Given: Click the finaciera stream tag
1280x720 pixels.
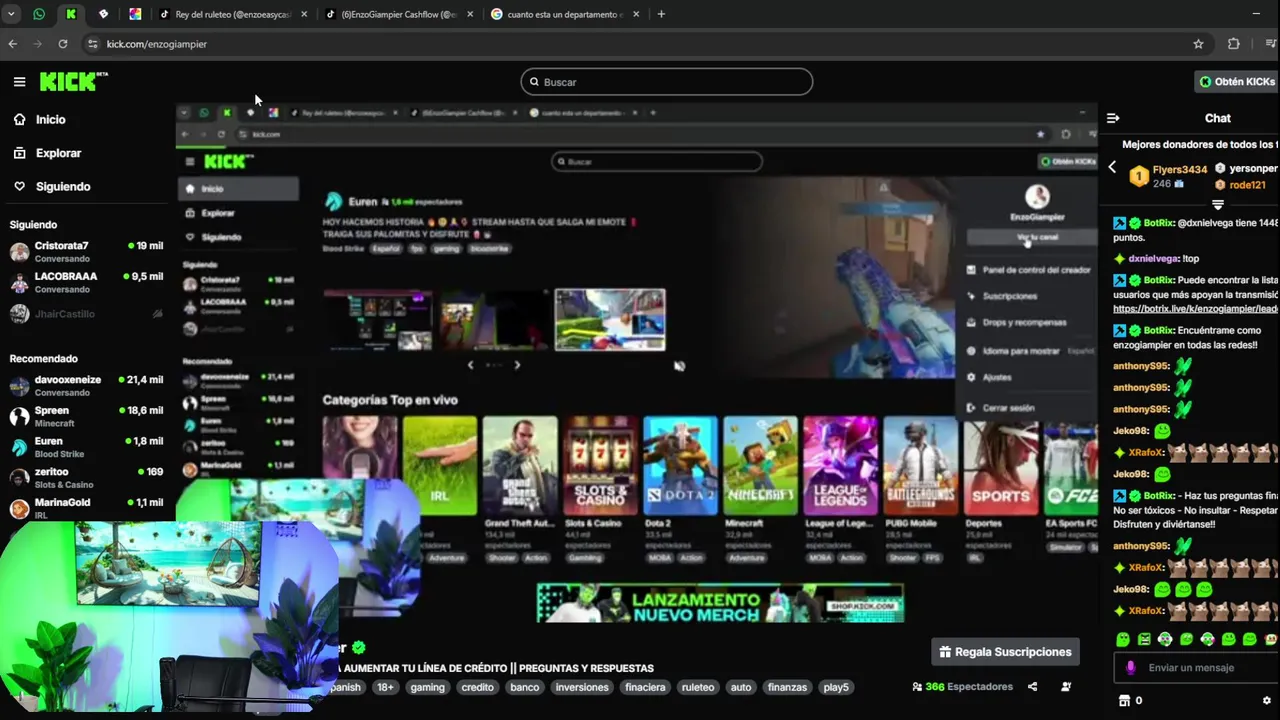Looking at the screenshot, I should [645, 688].
